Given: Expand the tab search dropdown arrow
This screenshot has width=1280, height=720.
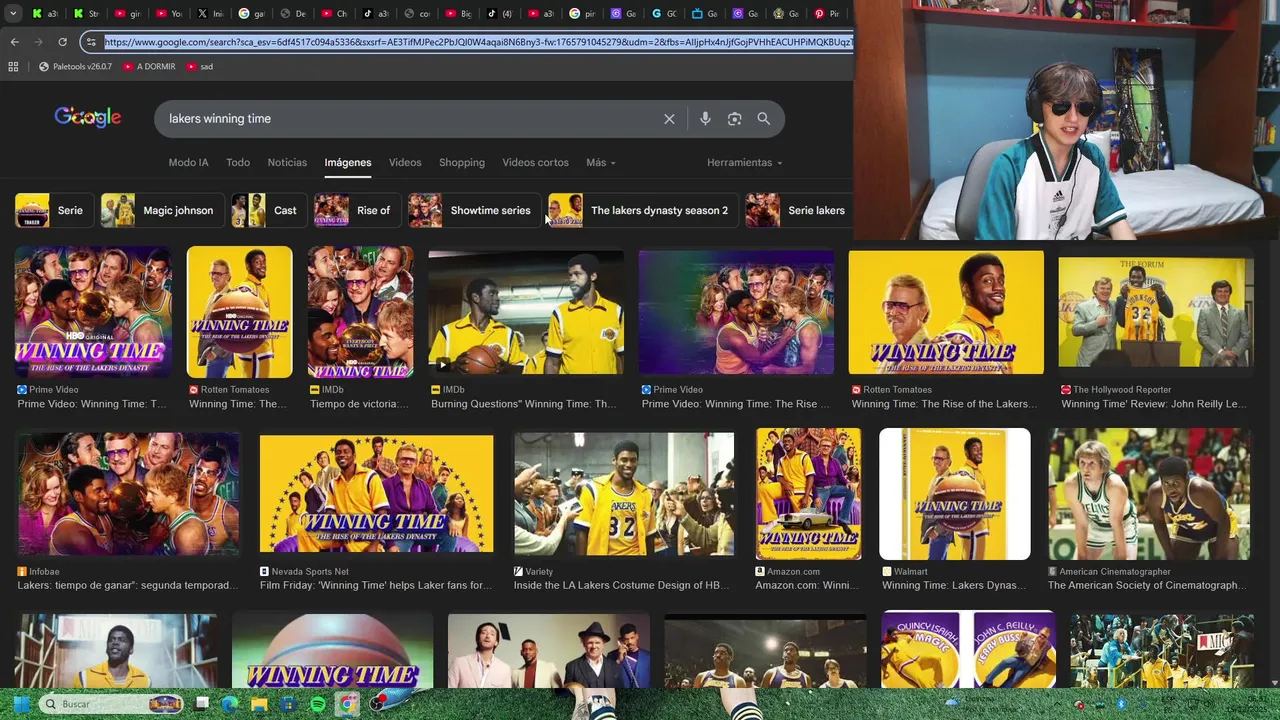Looking at the screenshot, I should point(13,14).
